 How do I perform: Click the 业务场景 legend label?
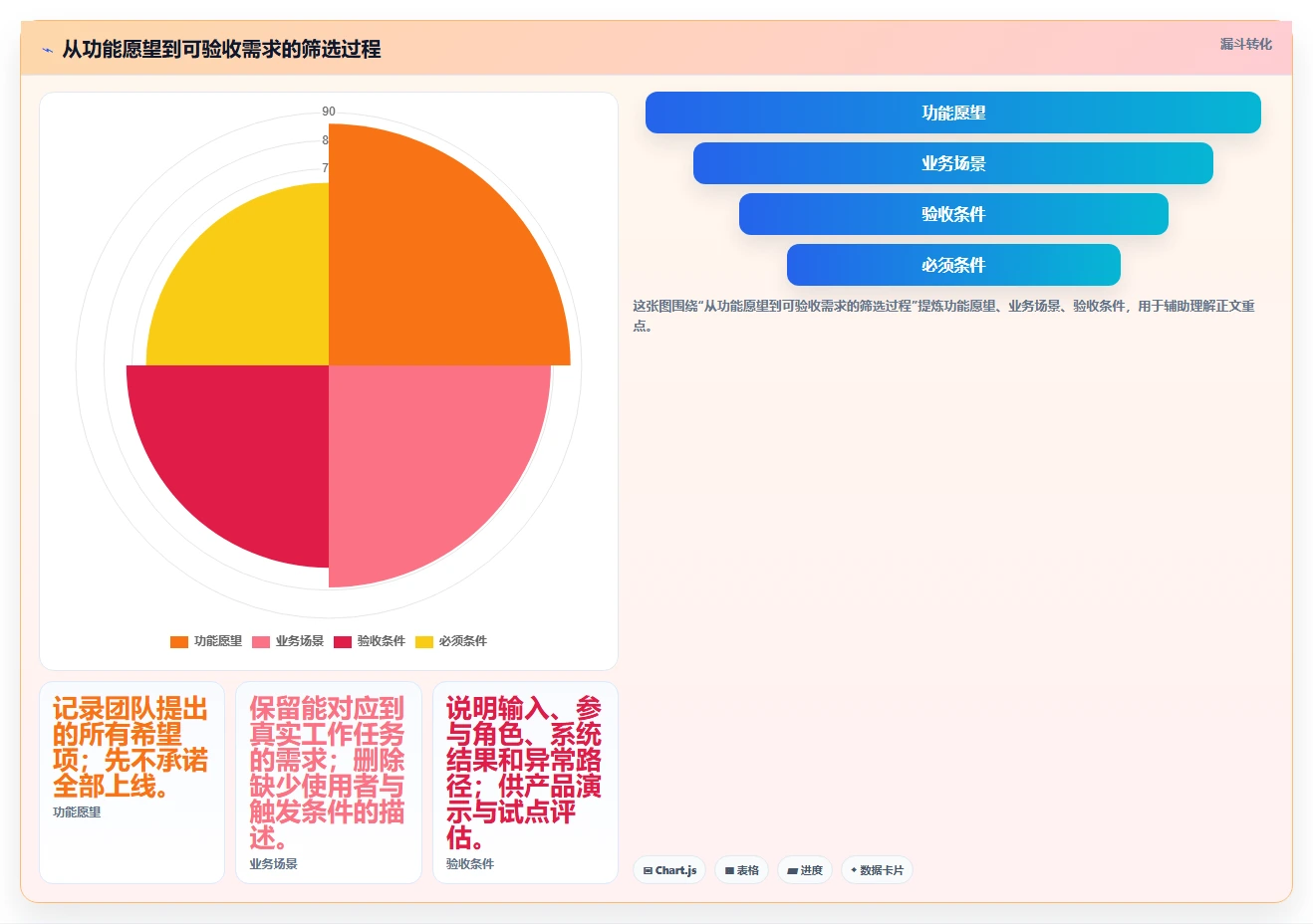tap(300, 641)
